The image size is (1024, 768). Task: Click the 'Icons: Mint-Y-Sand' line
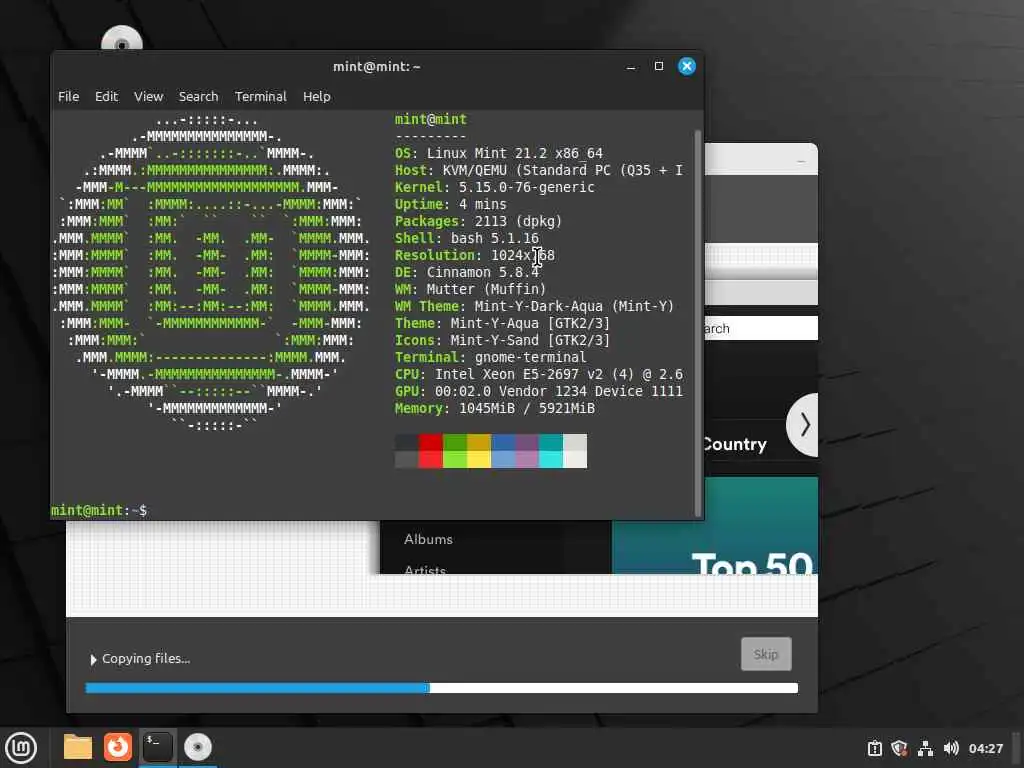click(502, 340)
